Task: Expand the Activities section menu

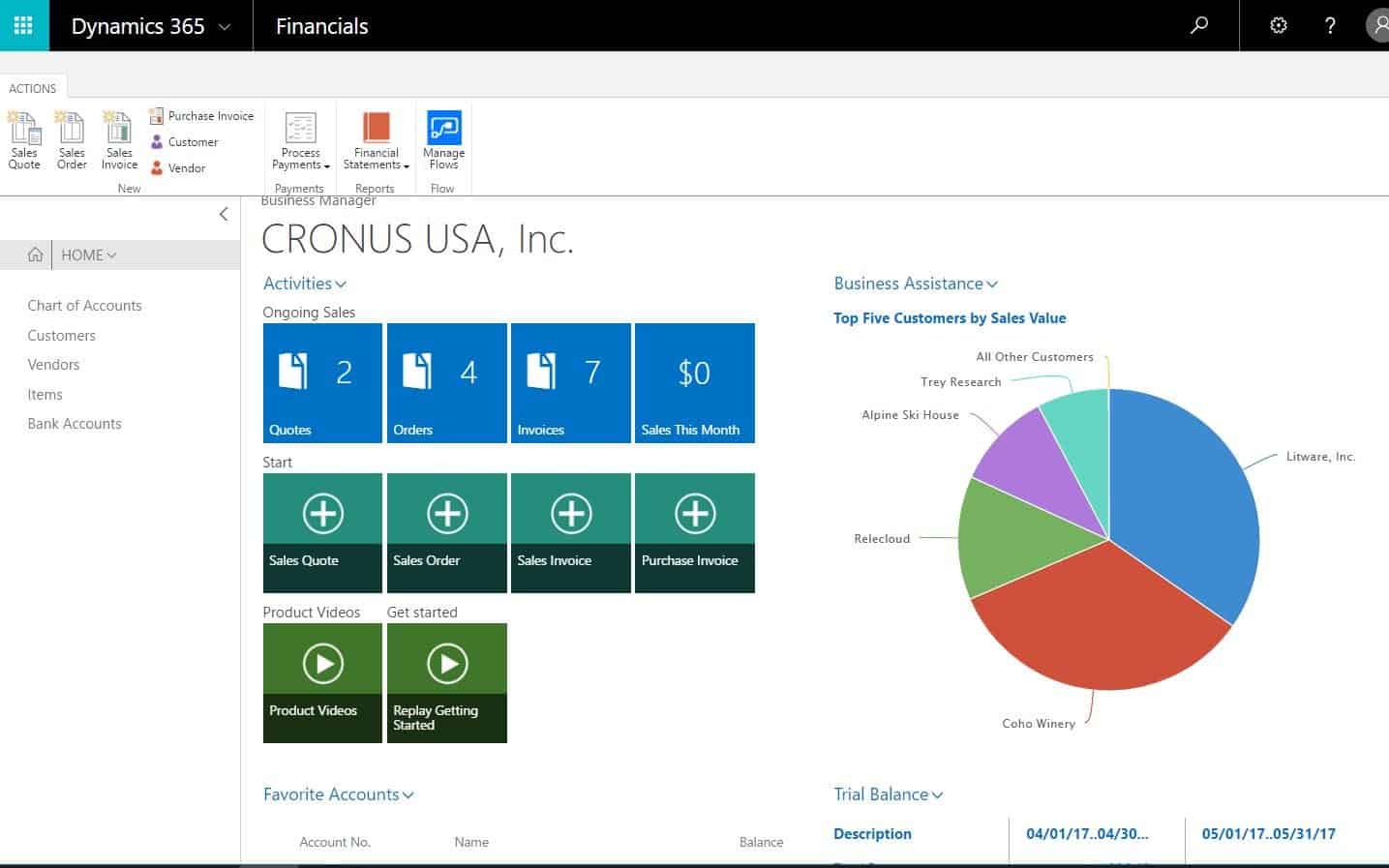Action: pyautogui.click(x=305, y=284)
